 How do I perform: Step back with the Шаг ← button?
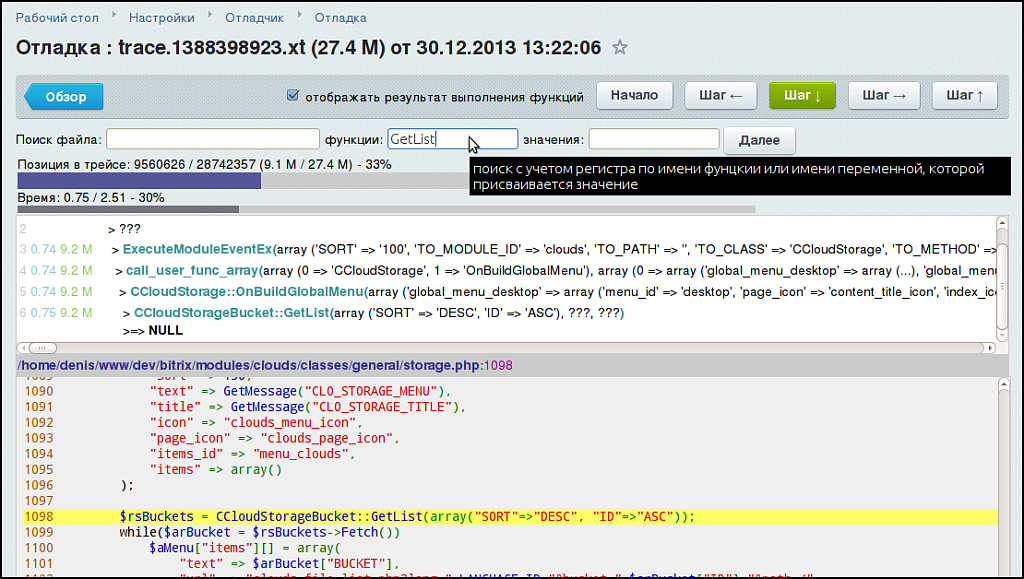pos(720,95)
